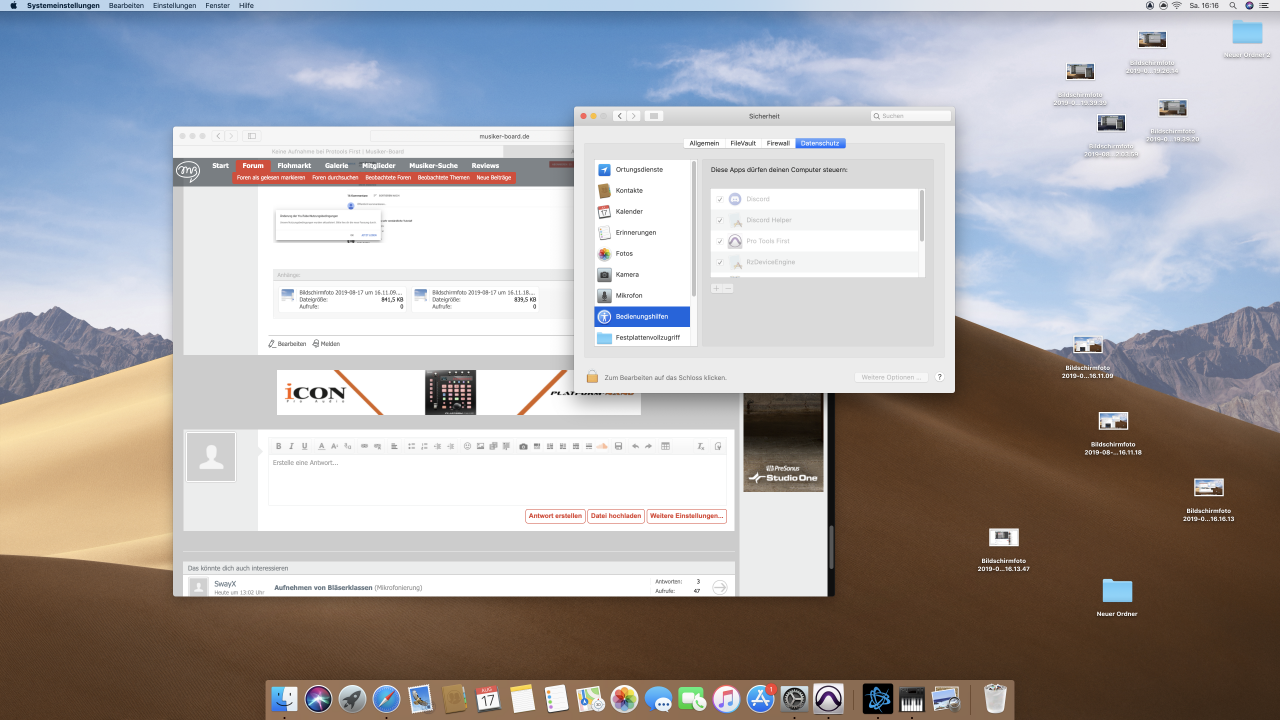Screen dimensions: 1280x720
Task: Click the SoundCloud icon in reply editor
Action: (x=602, y=446)
